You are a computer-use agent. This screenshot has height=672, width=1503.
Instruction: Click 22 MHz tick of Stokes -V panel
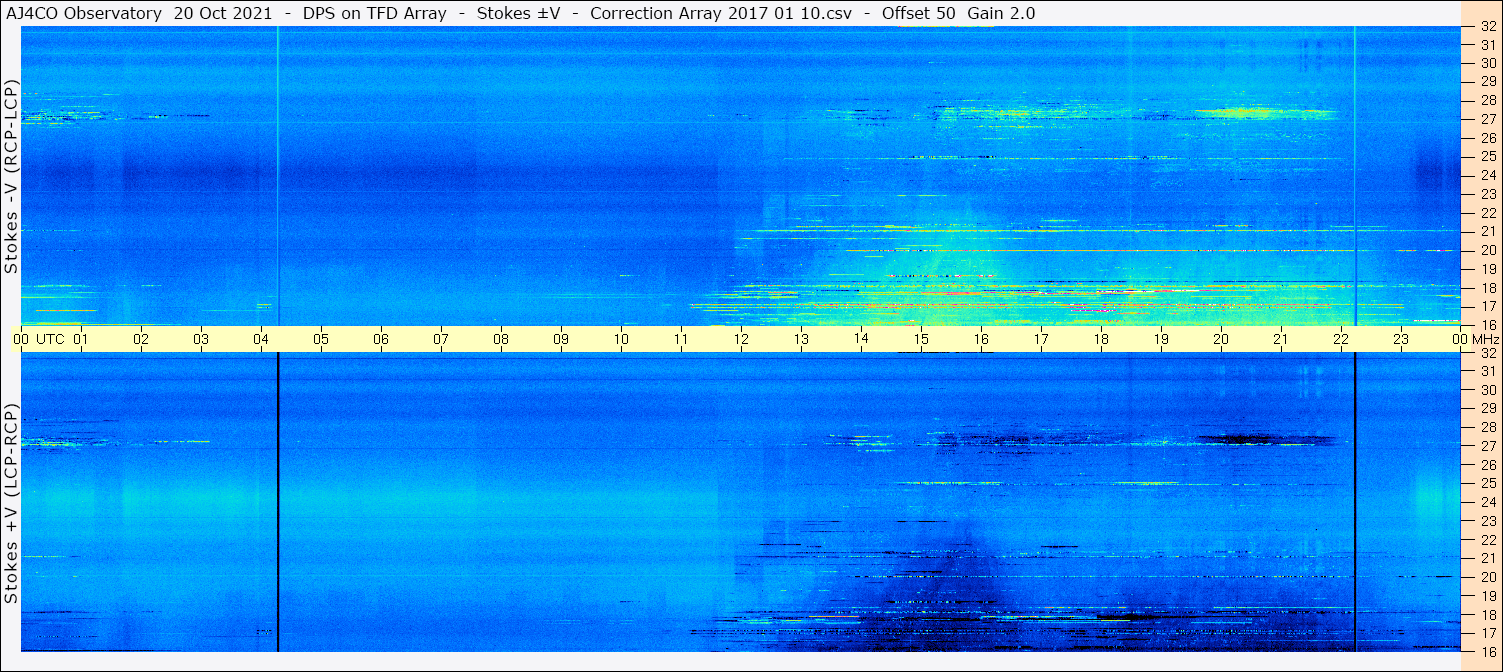pos(1487,213)
